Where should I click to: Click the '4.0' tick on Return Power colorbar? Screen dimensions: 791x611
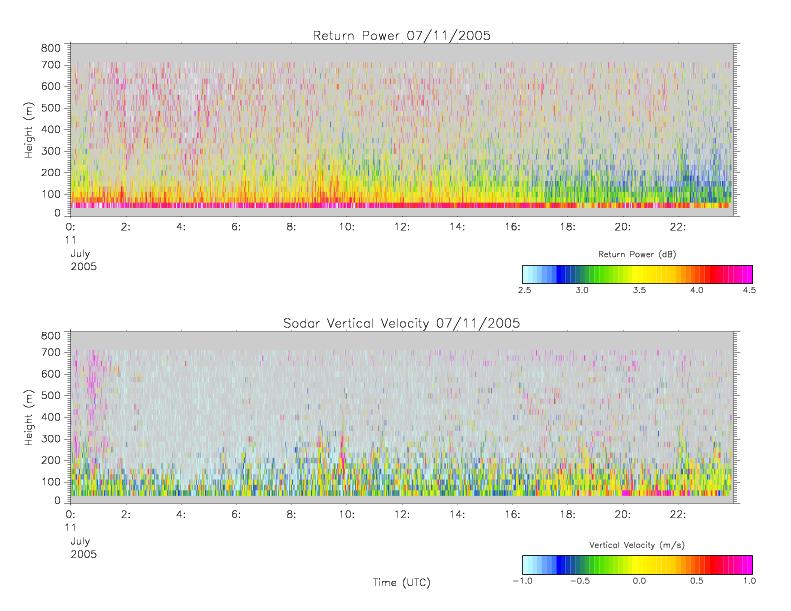(697, 290)
